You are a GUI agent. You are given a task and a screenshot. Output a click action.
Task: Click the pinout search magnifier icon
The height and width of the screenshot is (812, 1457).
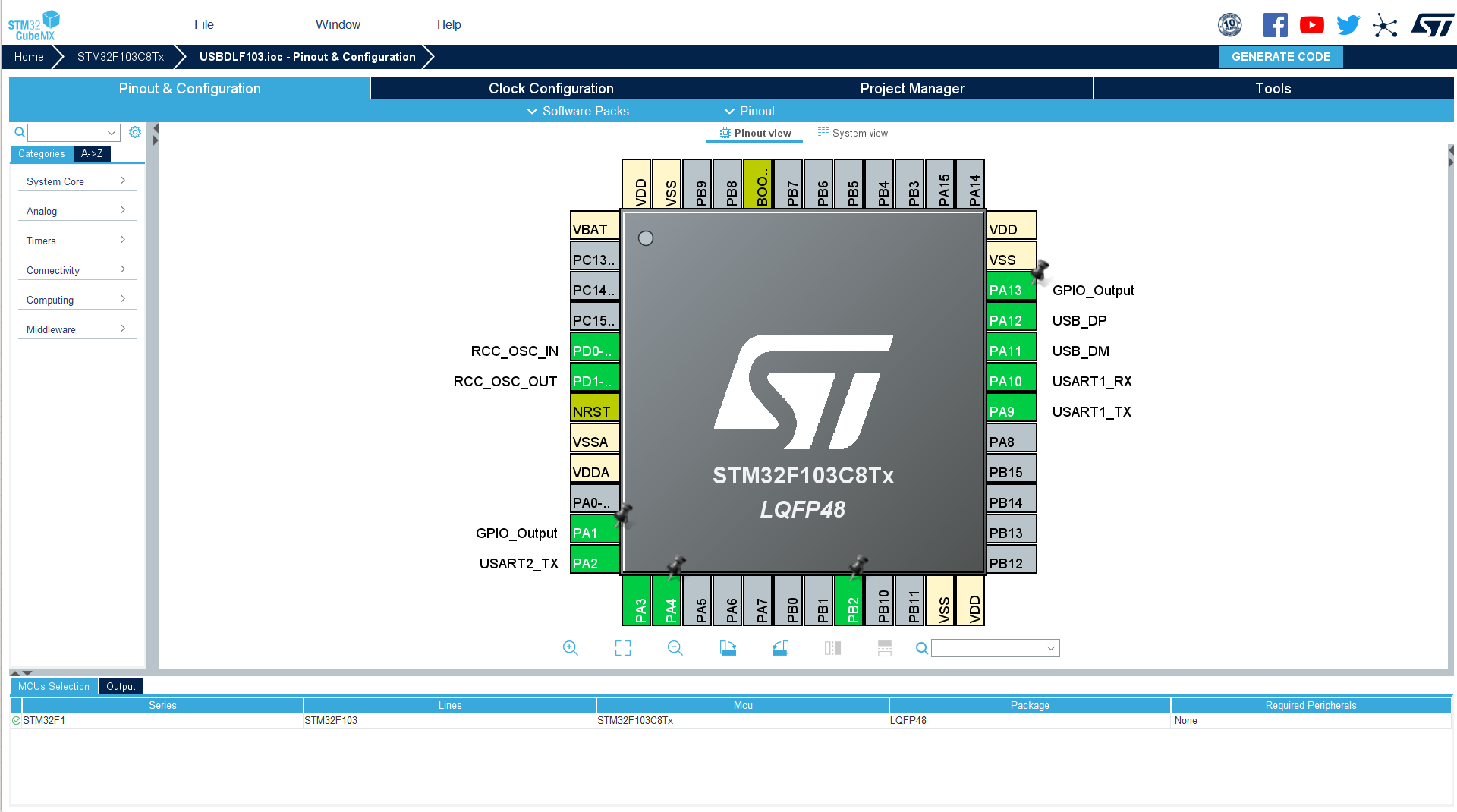920,649
